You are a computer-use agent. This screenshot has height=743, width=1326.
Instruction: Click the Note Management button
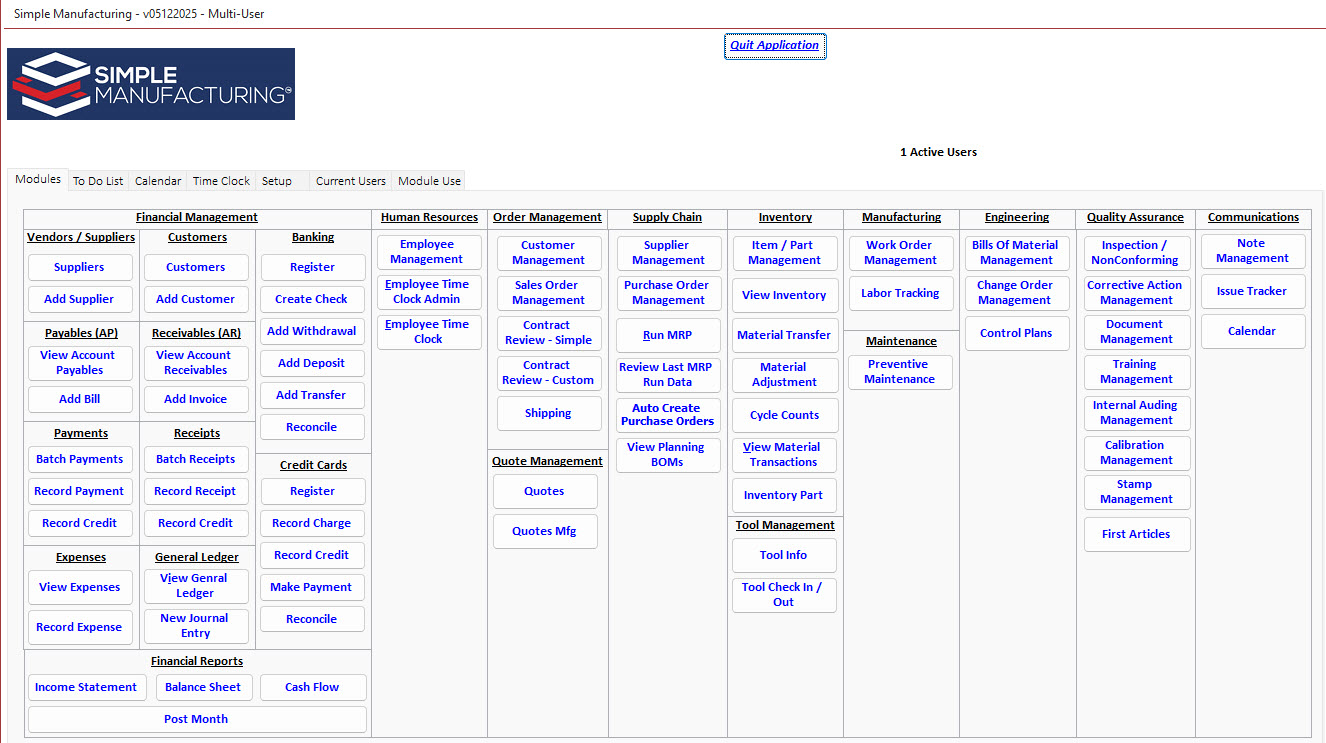point(1253,251)
